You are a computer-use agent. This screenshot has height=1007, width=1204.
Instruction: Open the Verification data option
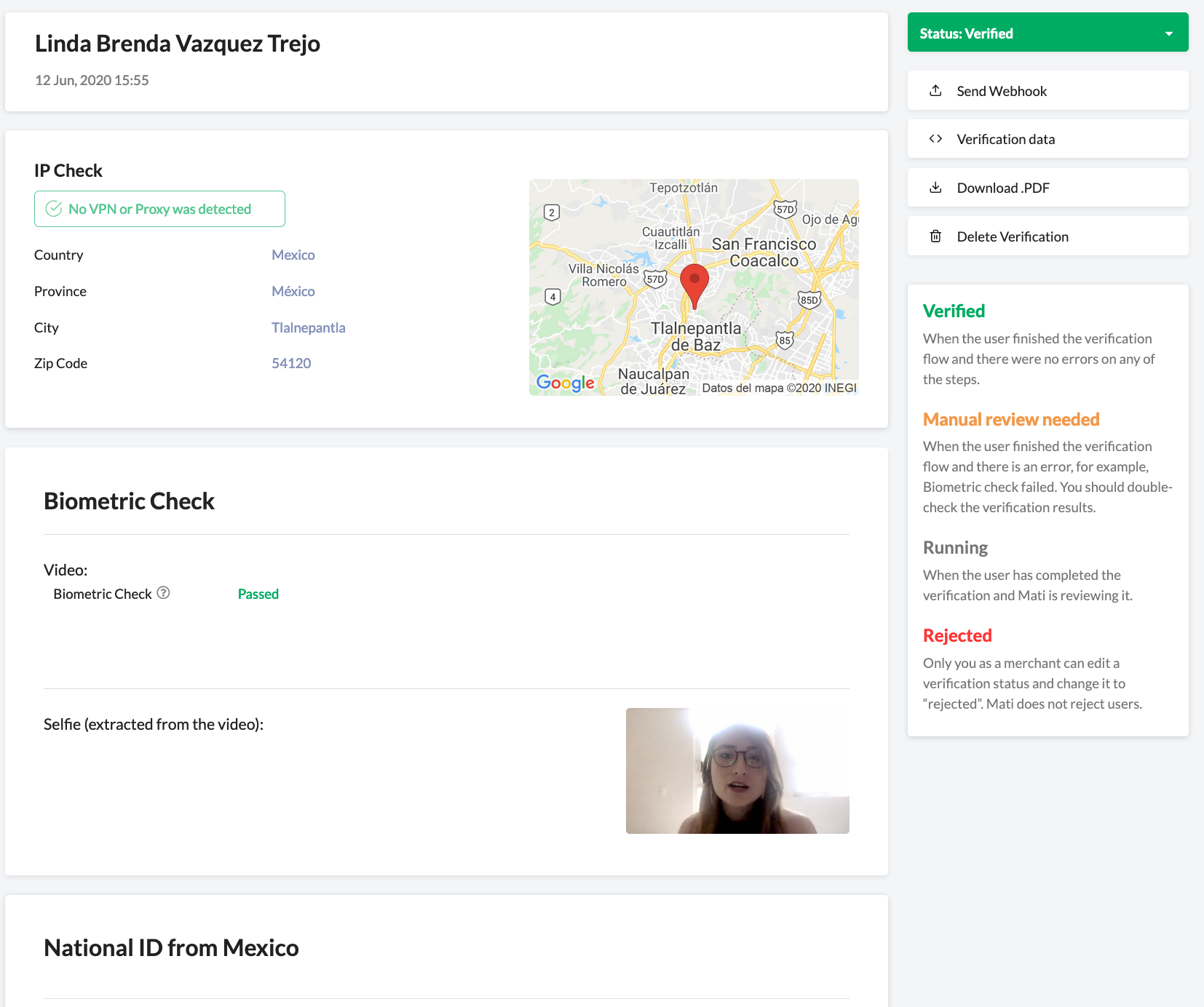pos(1047,139)
